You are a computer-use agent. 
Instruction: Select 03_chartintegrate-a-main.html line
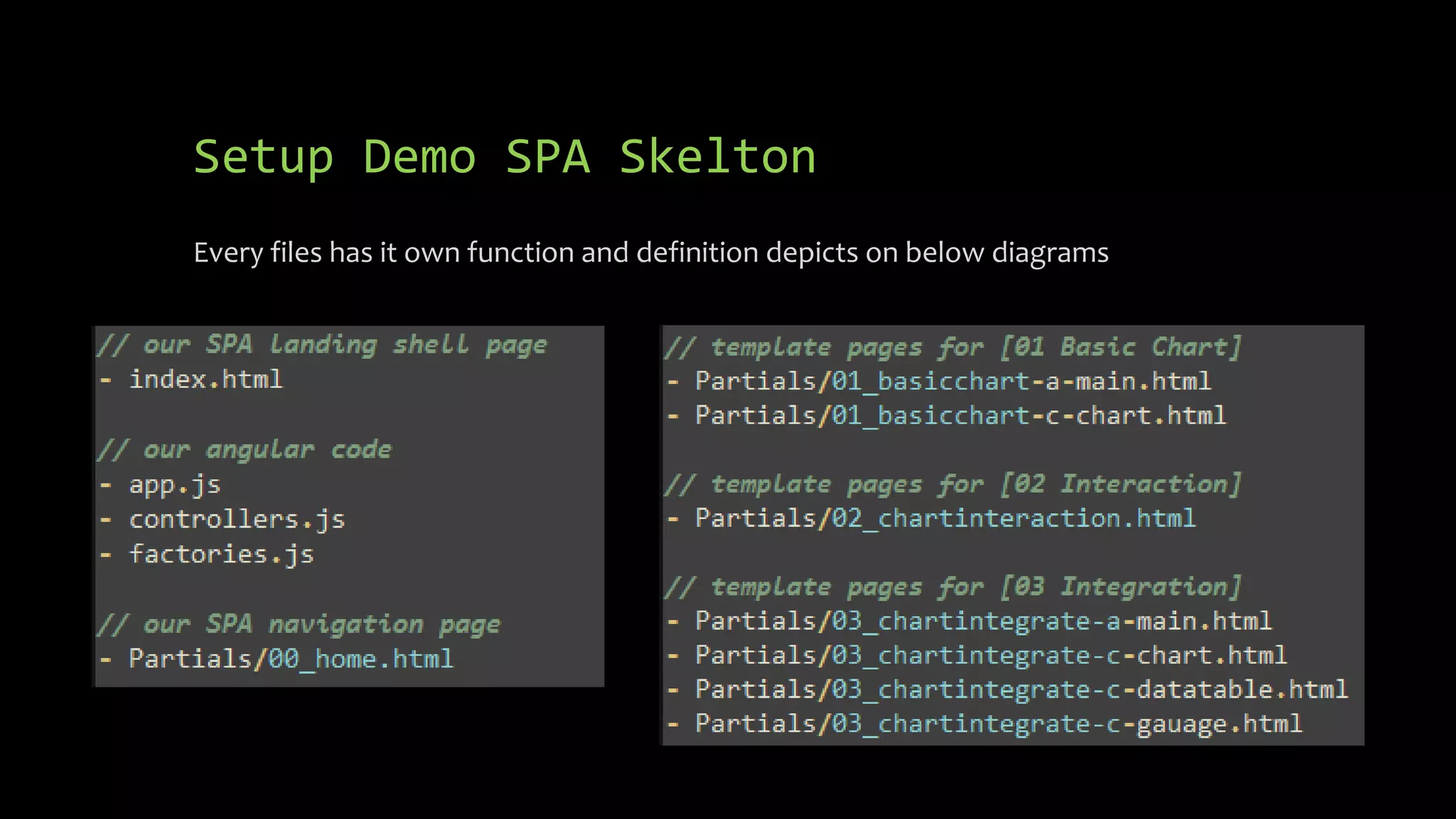pos(983,622)
